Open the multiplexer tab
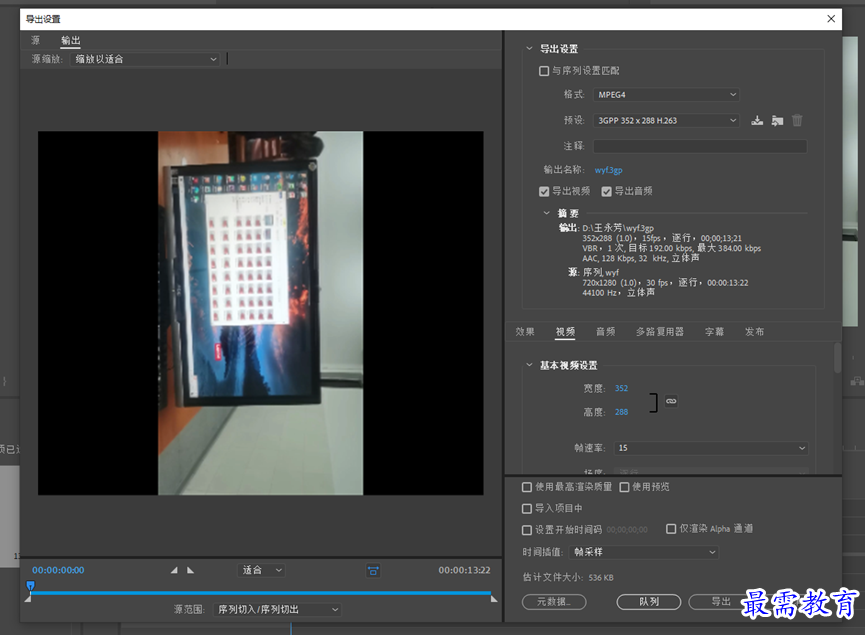Viewport: 865px width, 635px height. click(660, 332)
